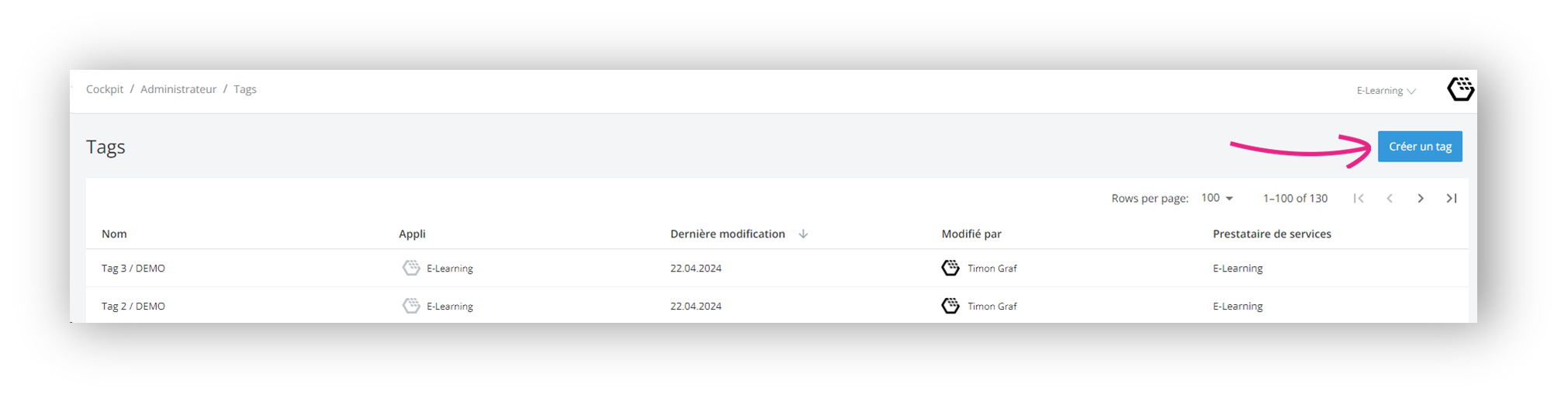Click the hexagon logo in top right
The image size is (1568, 402).
pos(1460,89)
